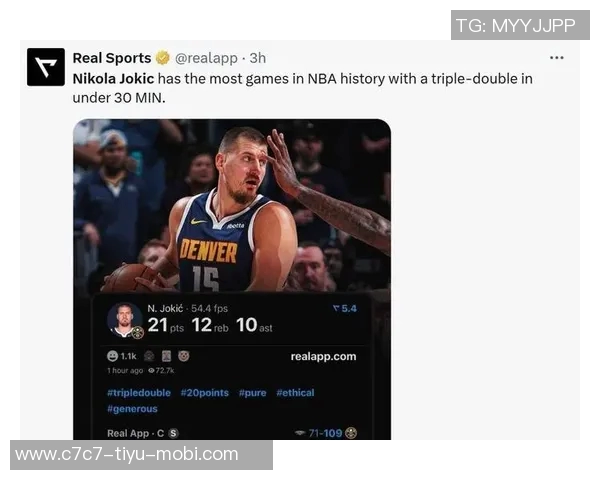Open the Real Sports profile avatar
Screen dimensions: 600x480
[x=46, y=67]
